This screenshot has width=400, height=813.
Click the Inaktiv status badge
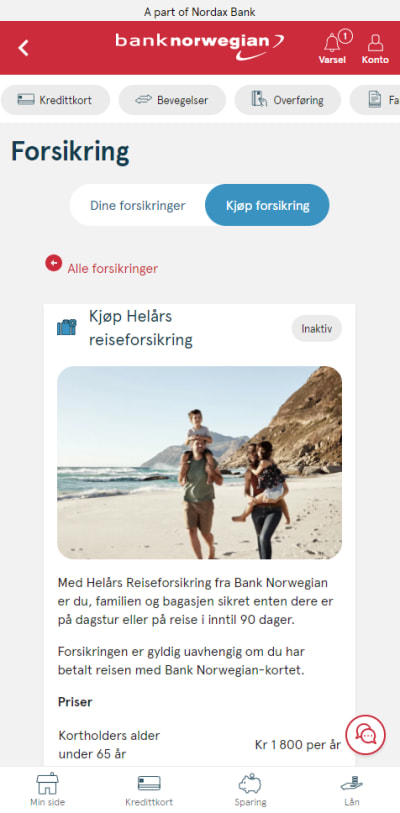[x=316, y=328]
